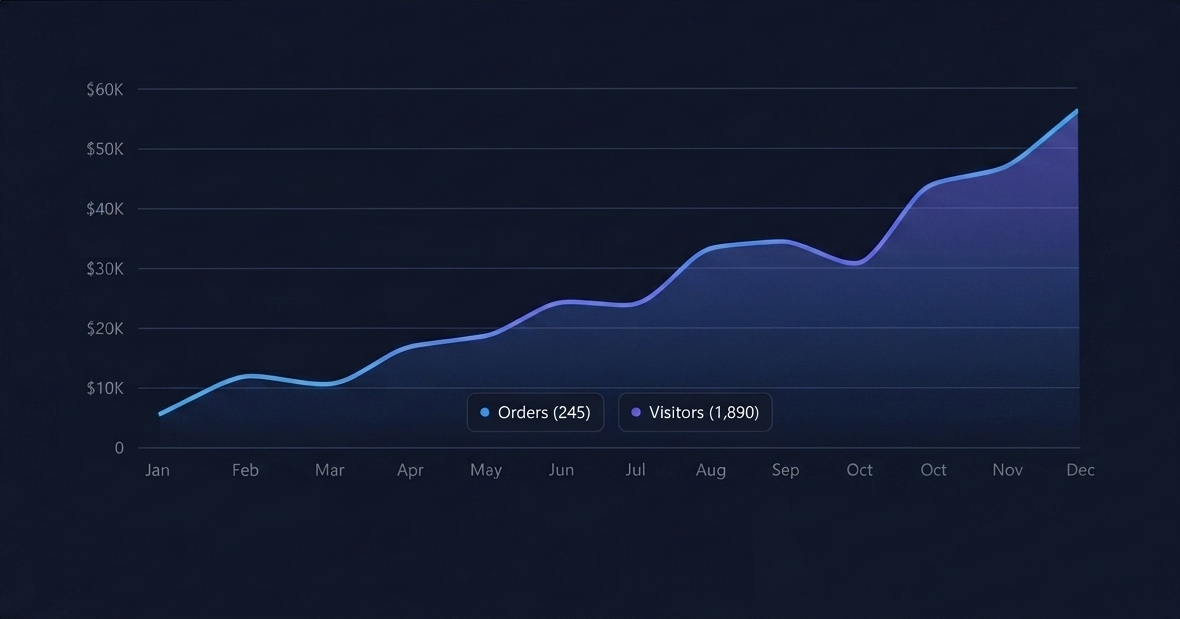This screenshot has width=1180, height=619.
Task: Click the rising curve point at Nov
Action: [x=1007, y=165]
